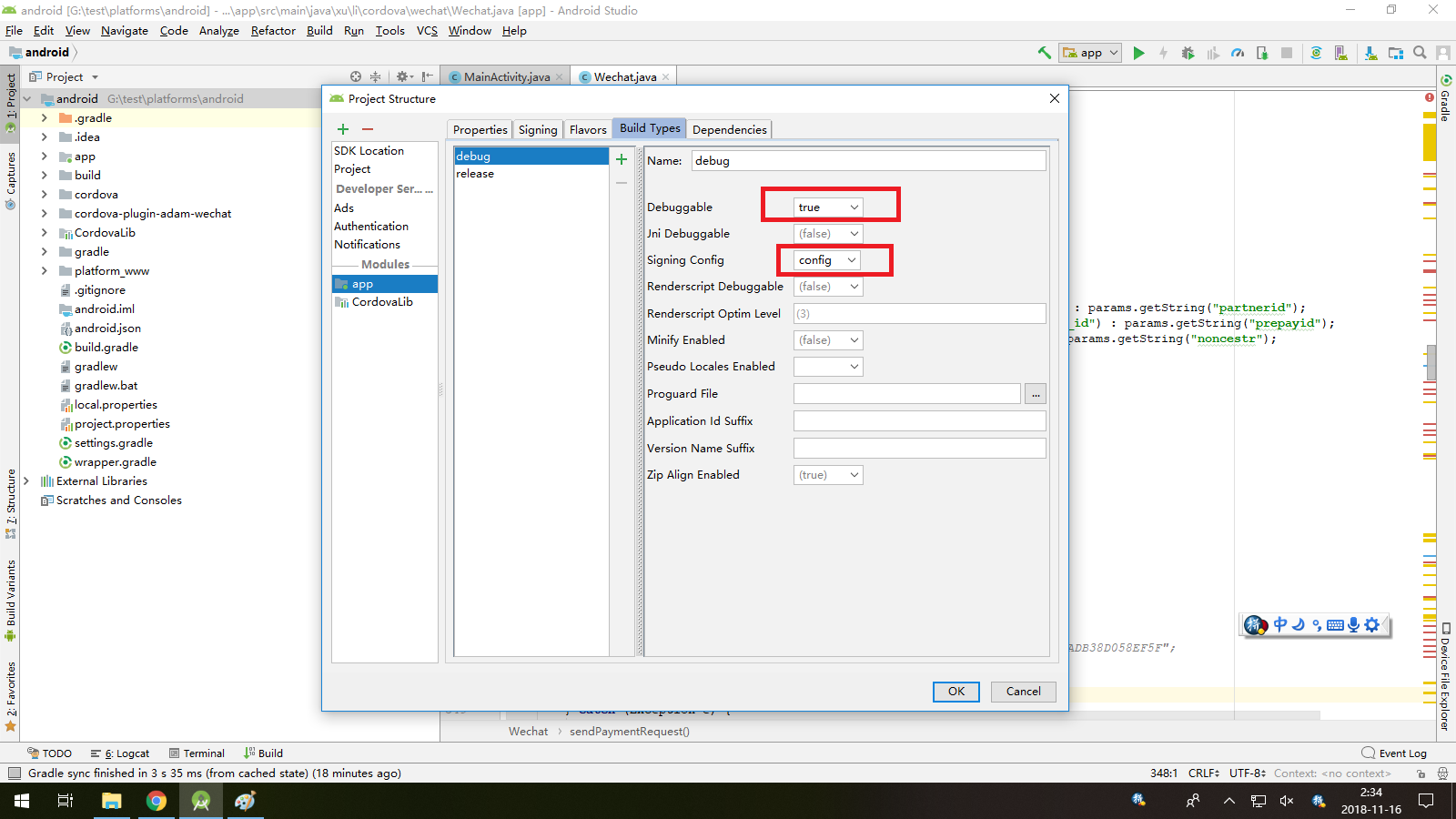Open the Terminal tool window
This screenshot has height=819, width=1456.
[x=197, y=753]
